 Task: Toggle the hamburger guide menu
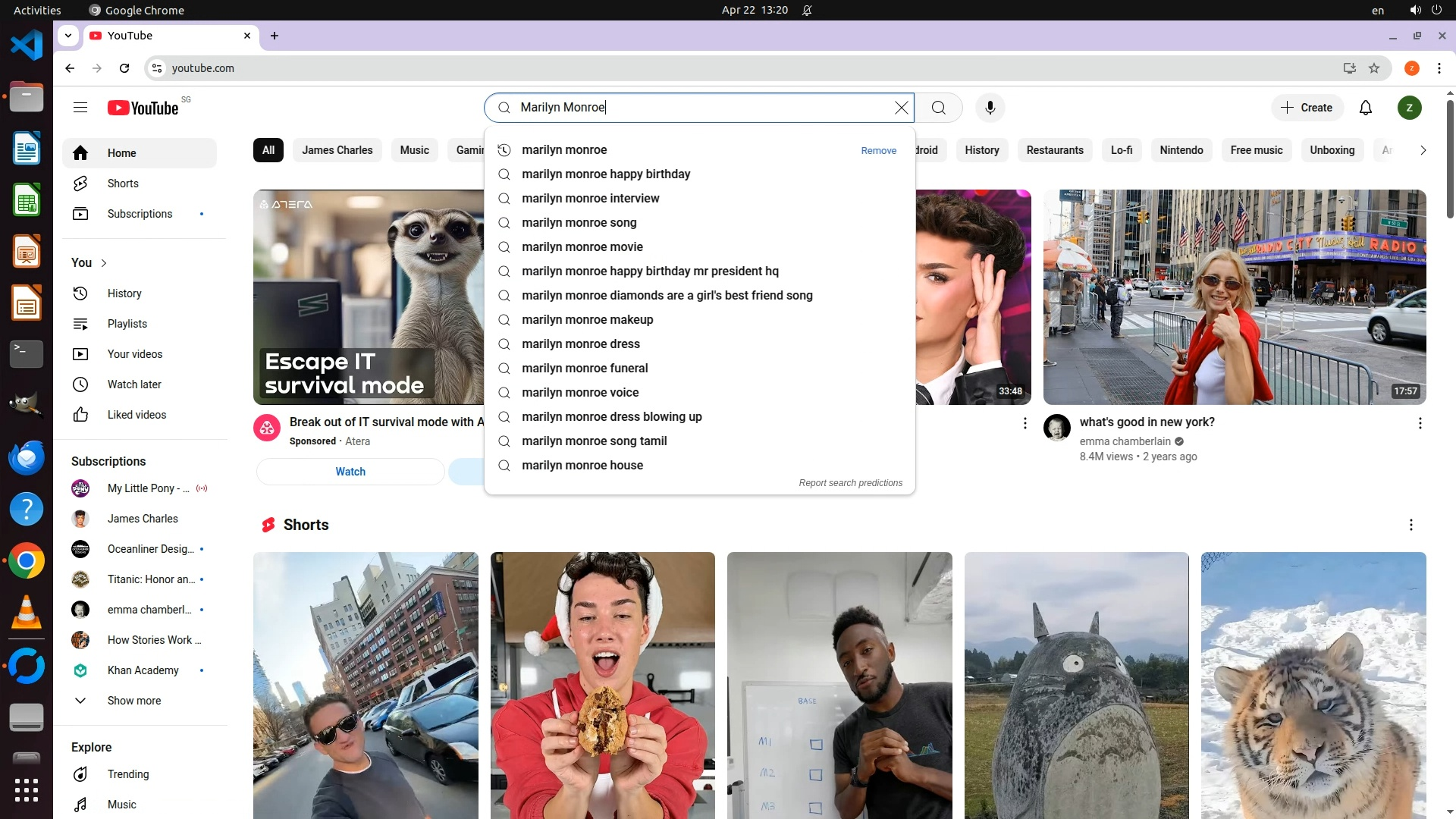[80, 108]
